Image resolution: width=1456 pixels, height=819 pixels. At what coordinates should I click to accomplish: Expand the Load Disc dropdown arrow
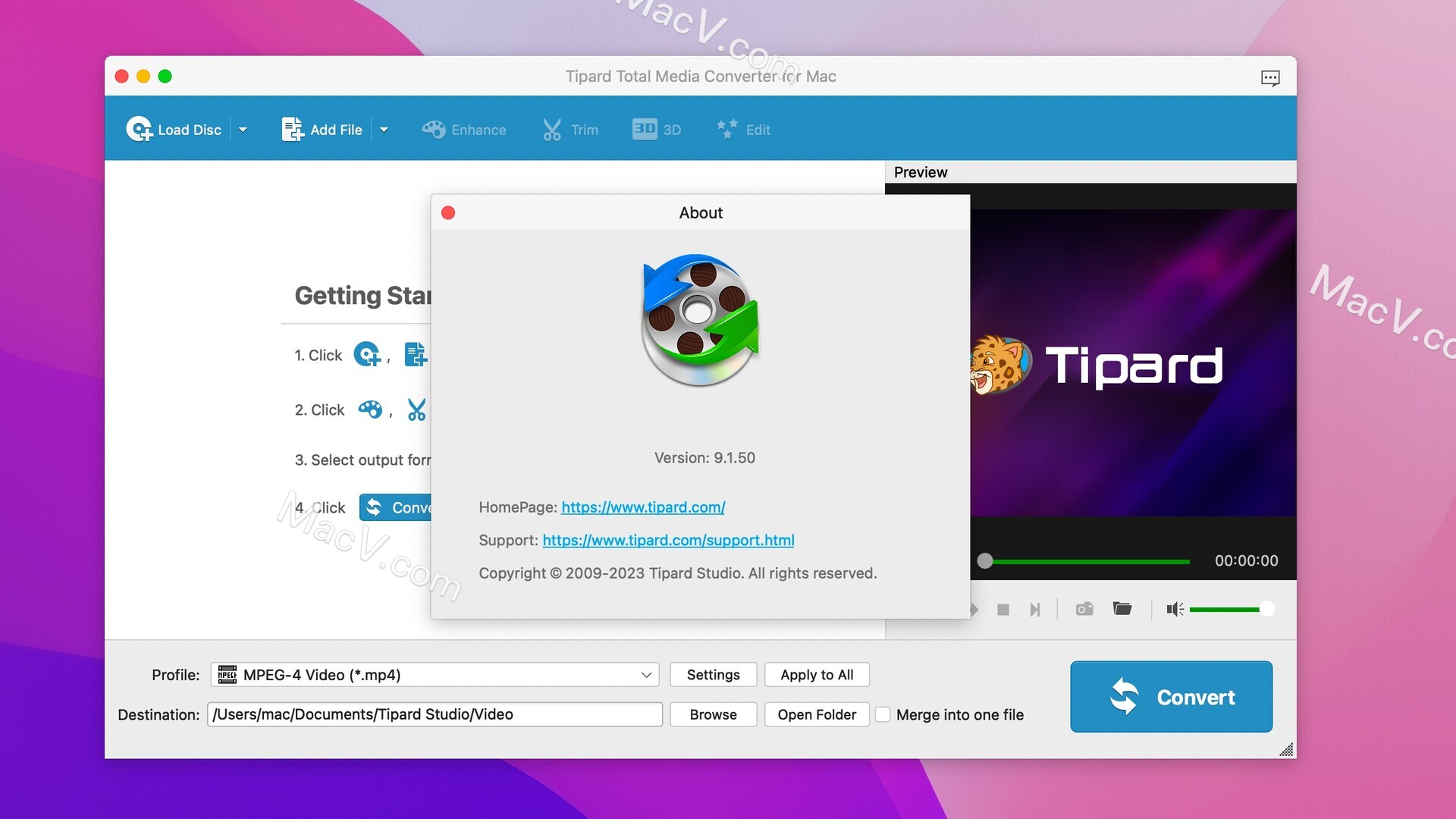click(x=243, y=128)
